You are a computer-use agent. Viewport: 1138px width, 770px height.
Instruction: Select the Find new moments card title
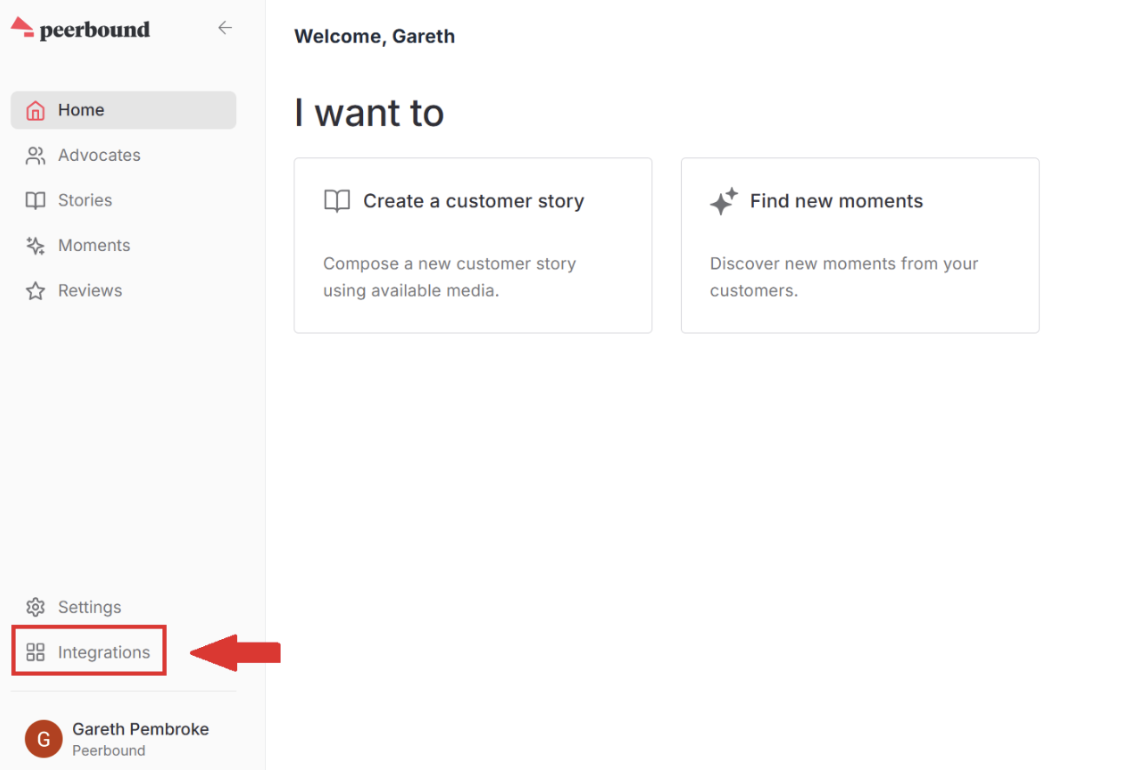pyautogui.click(x=836, y=201)
